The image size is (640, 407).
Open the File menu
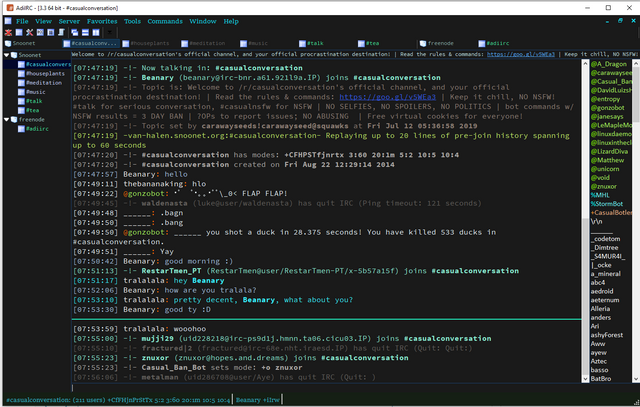(x=22, y=21)
